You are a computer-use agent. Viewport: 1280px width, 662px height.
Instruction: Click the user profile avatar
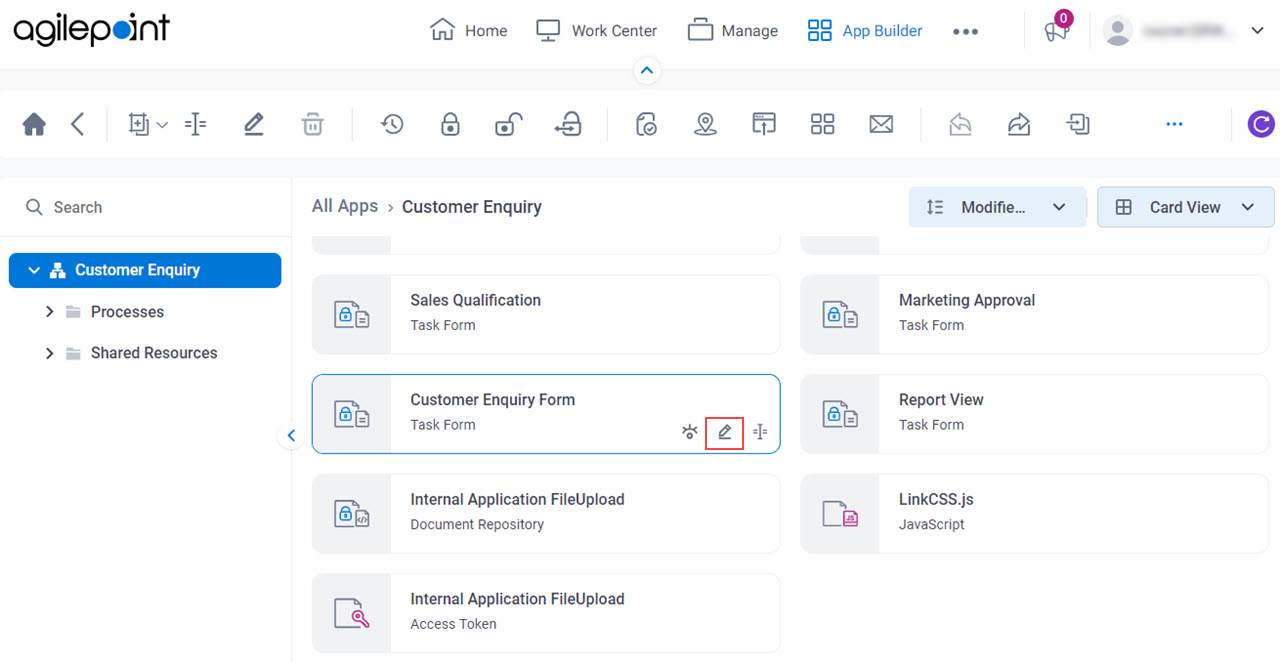pos(1118,31)
